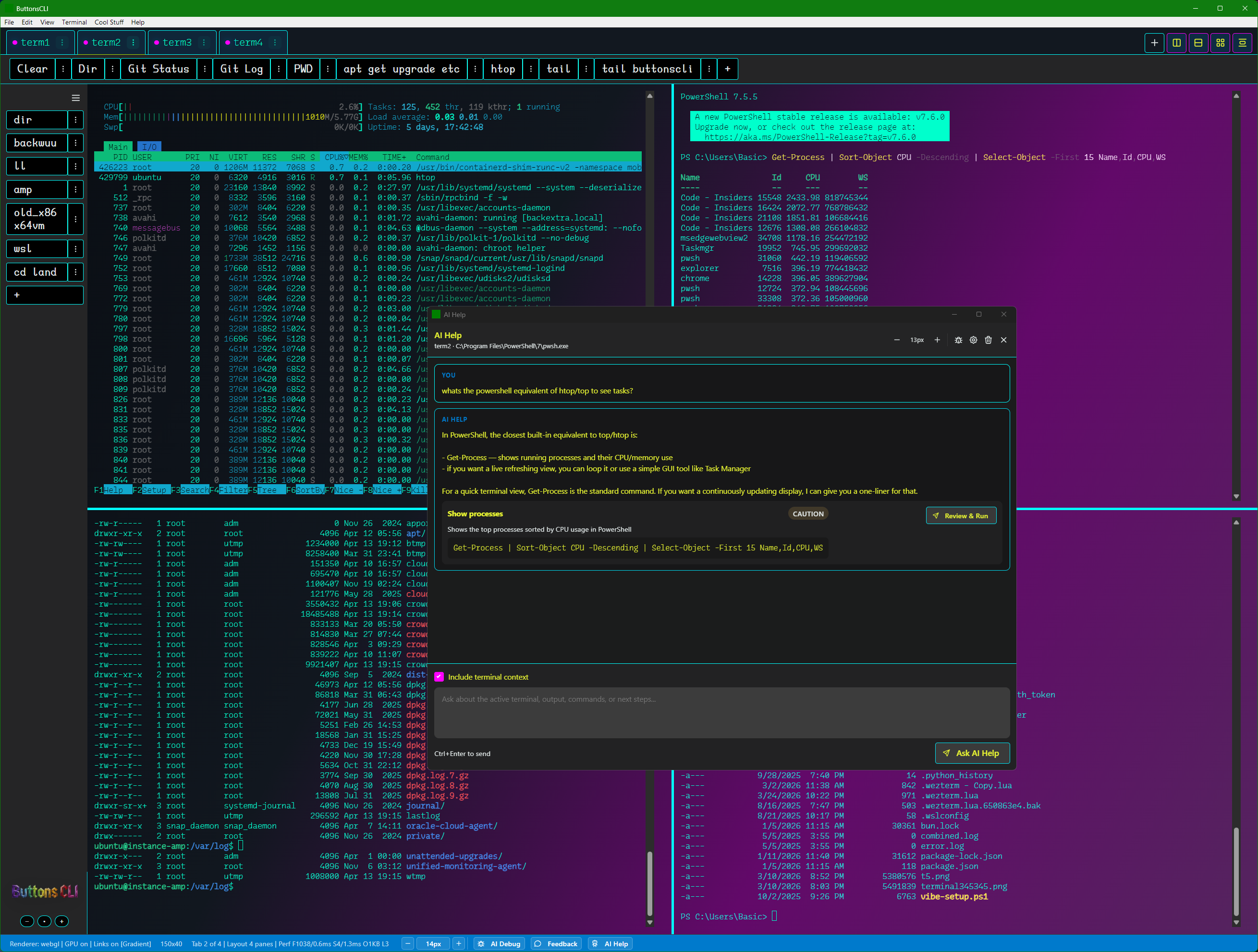
Task: Click sidebar zoom in plus circle
Action: pyautogui.click(x=62, y=921)
